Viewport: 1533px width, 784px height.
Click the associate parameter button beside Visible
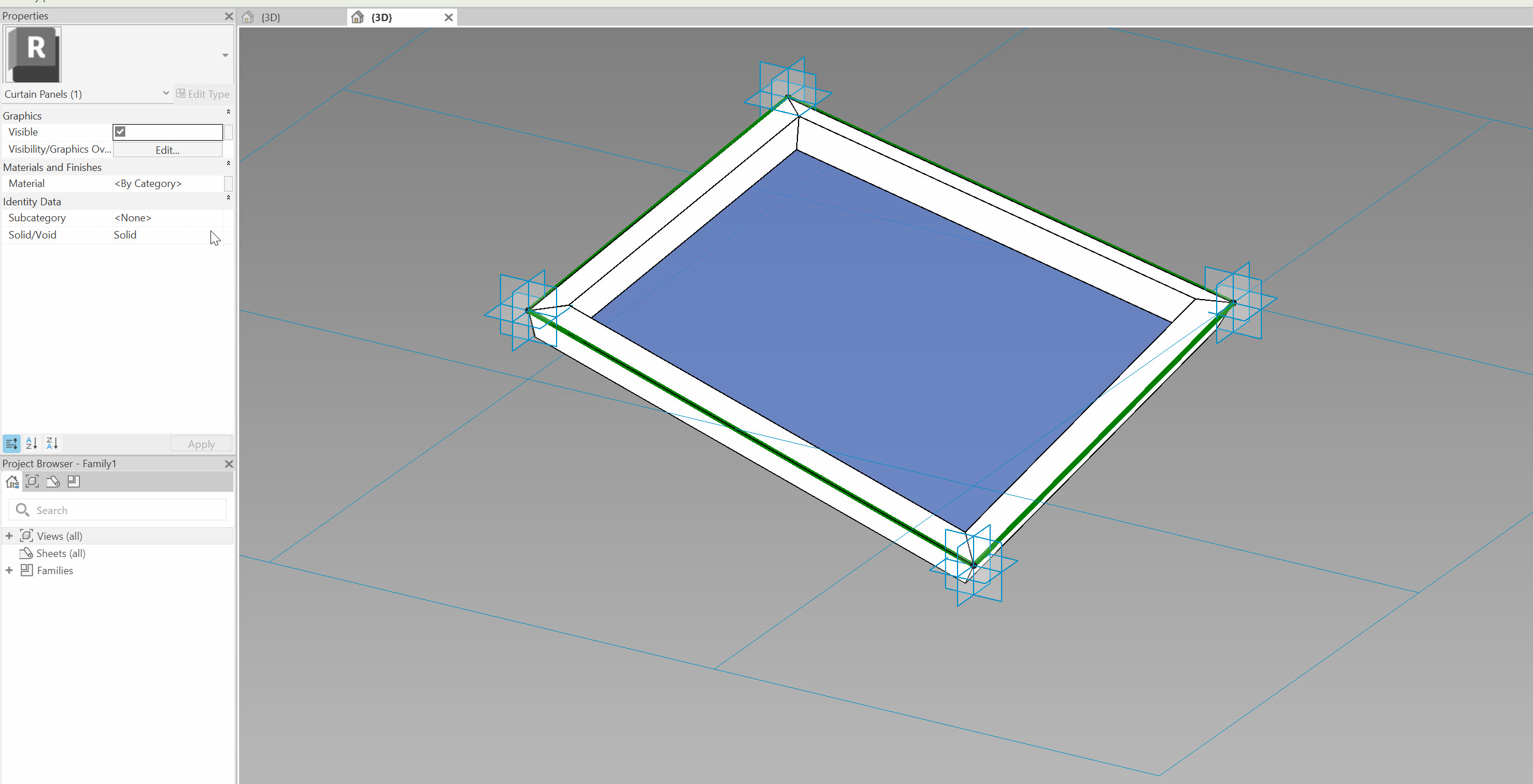229,132
